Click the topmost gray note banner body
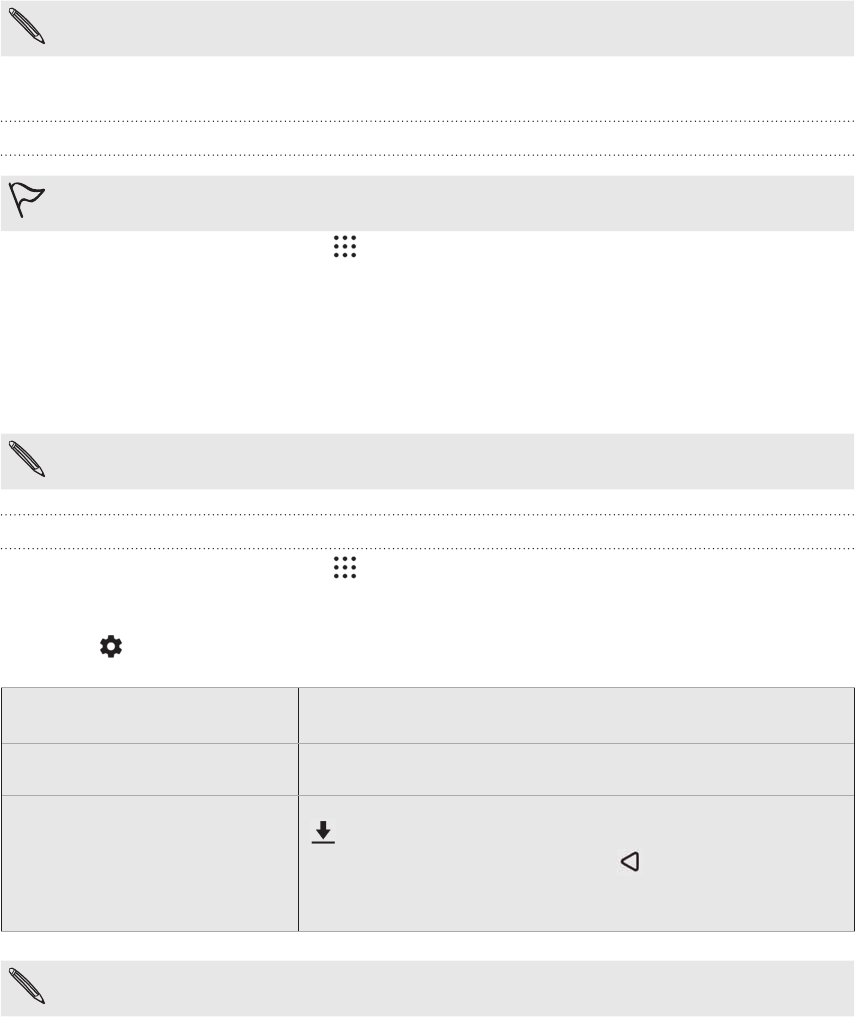This screenshot has height=1017, width=855. pyautogui.click(x=428, y=28)
